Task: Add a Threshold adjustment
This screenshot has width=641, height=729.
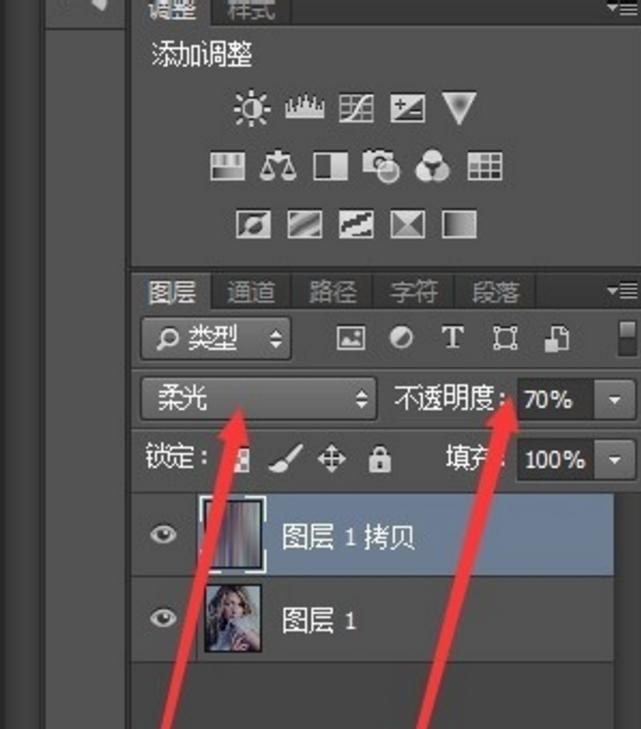Action: pyautogui.click(x=356, y=224)
